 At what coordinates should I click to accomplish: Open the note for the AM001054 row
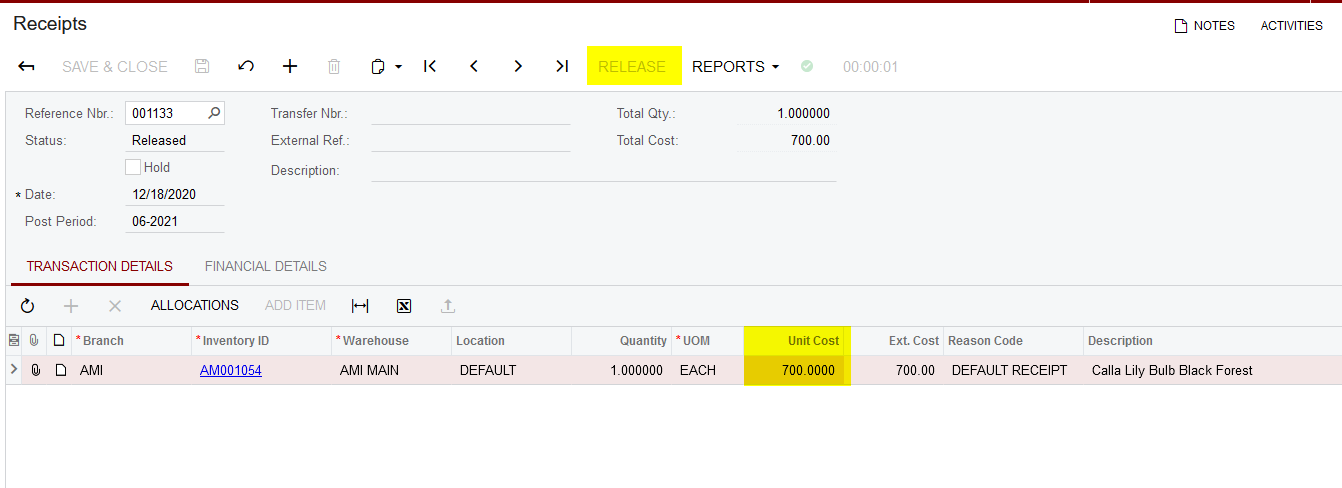60,370
